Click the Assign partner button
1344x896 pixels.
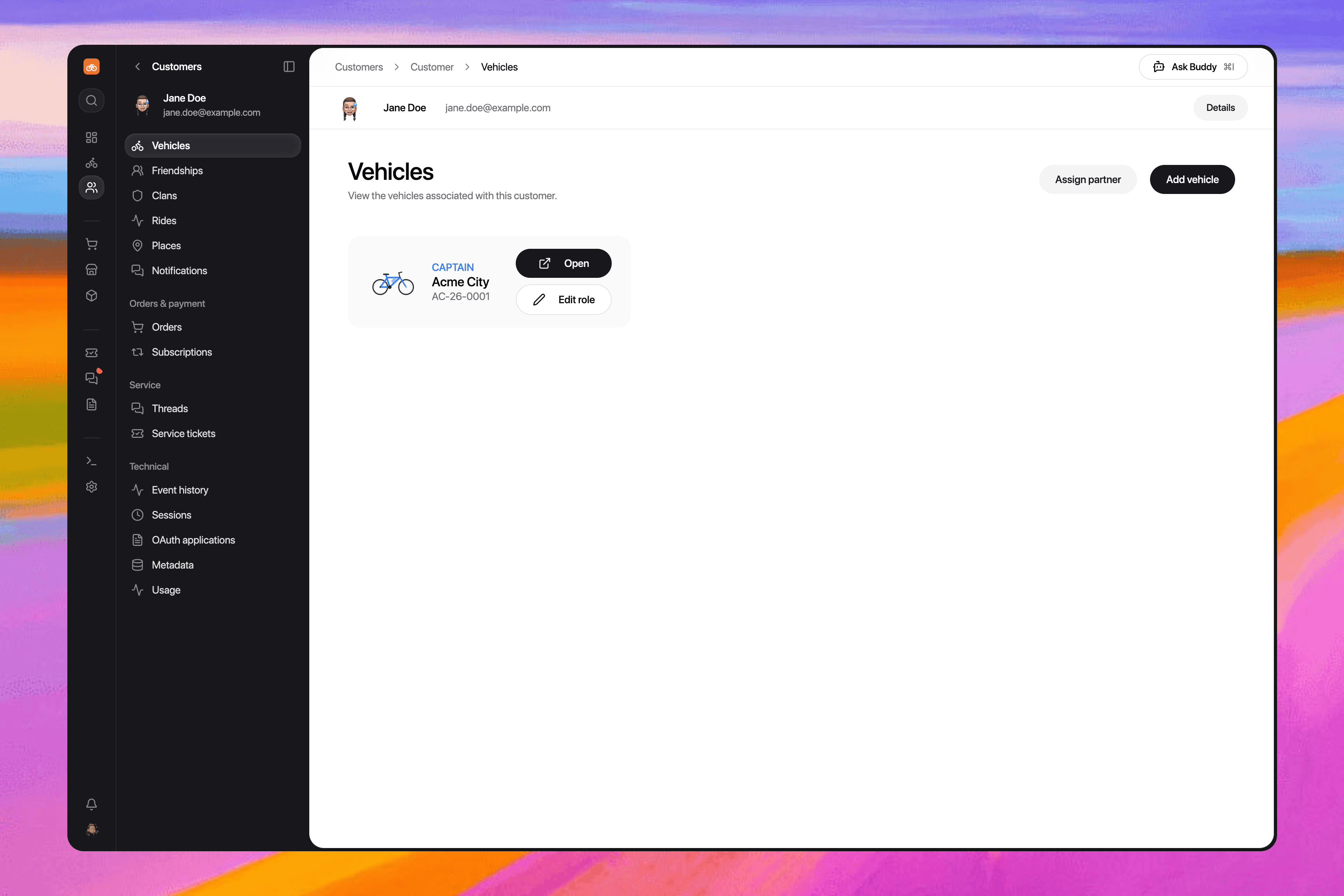pyautogui.click(x=1088, y=179)
